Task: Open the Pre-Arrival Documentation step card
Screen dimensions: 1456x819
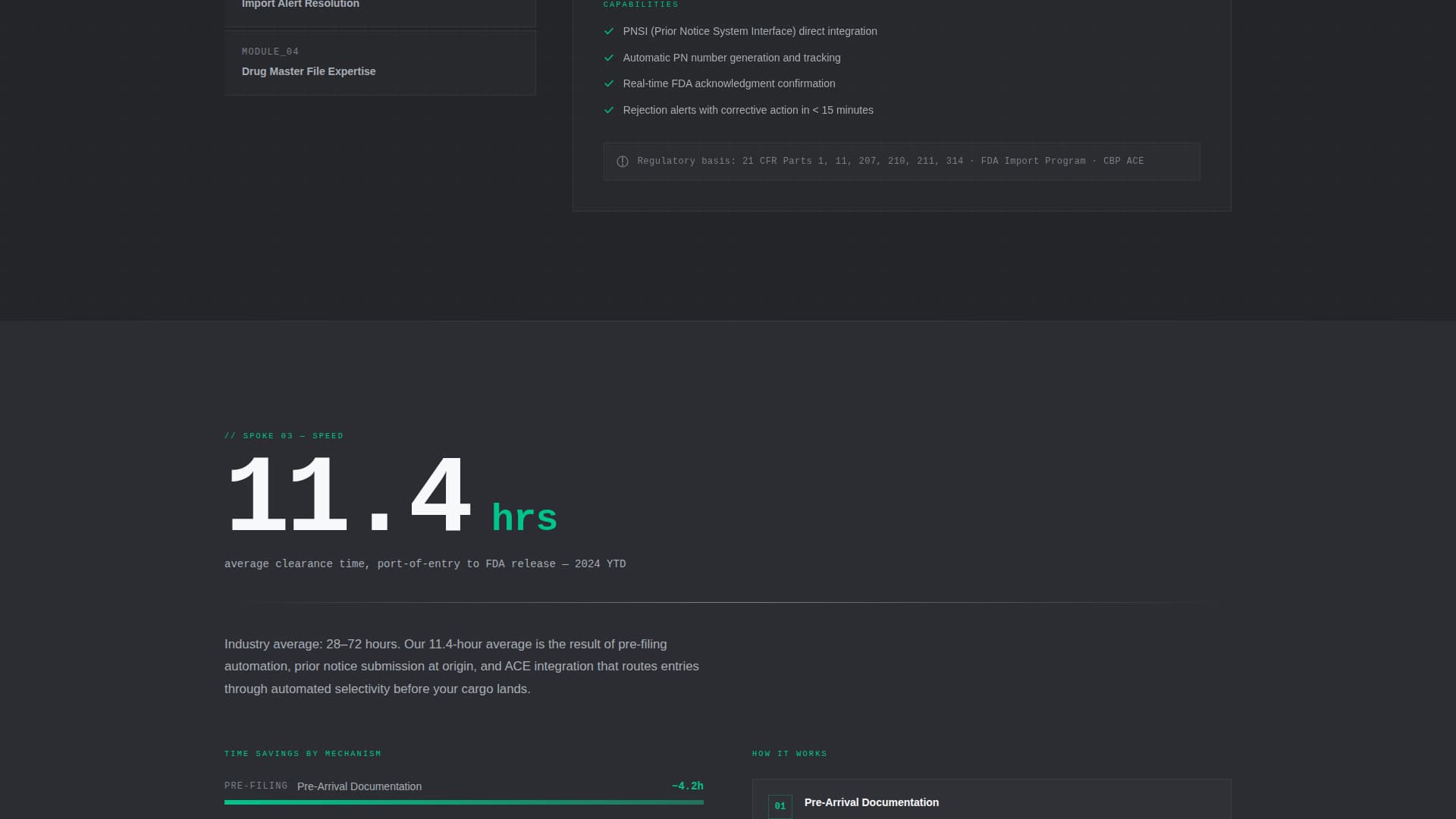Action: pyautogui.click(x=991, y=799)
